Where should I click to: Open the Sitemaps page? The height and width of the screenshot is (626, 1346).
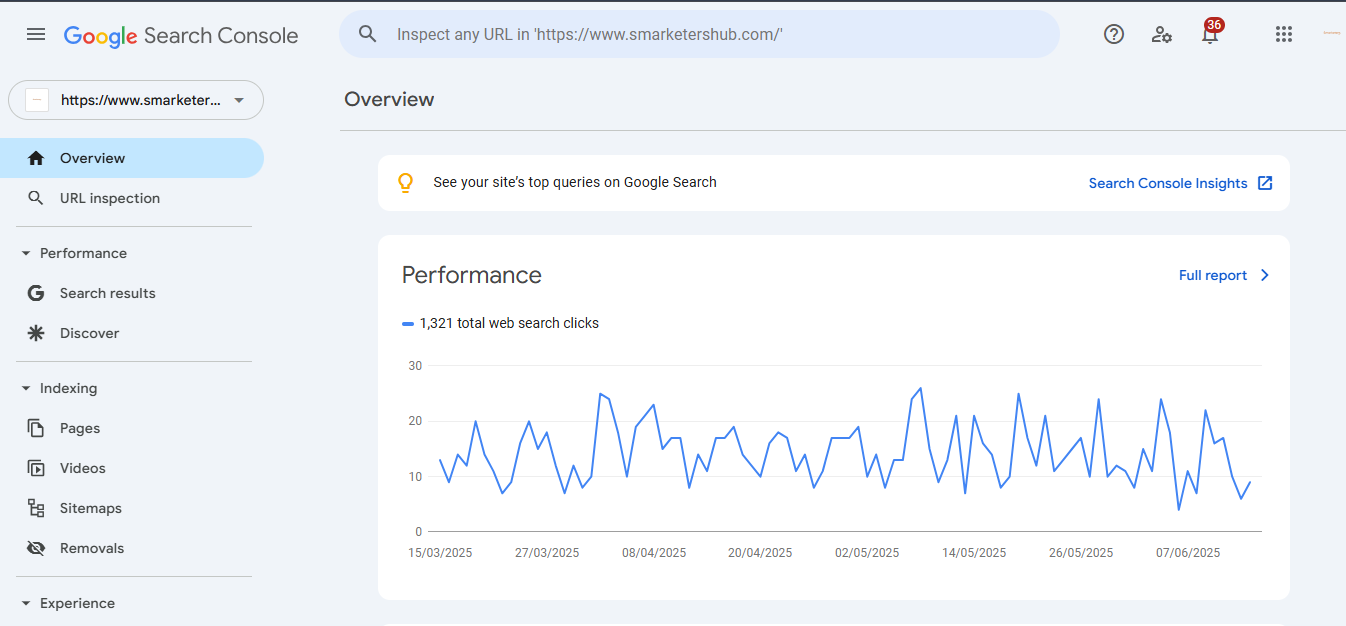(132, 508)
